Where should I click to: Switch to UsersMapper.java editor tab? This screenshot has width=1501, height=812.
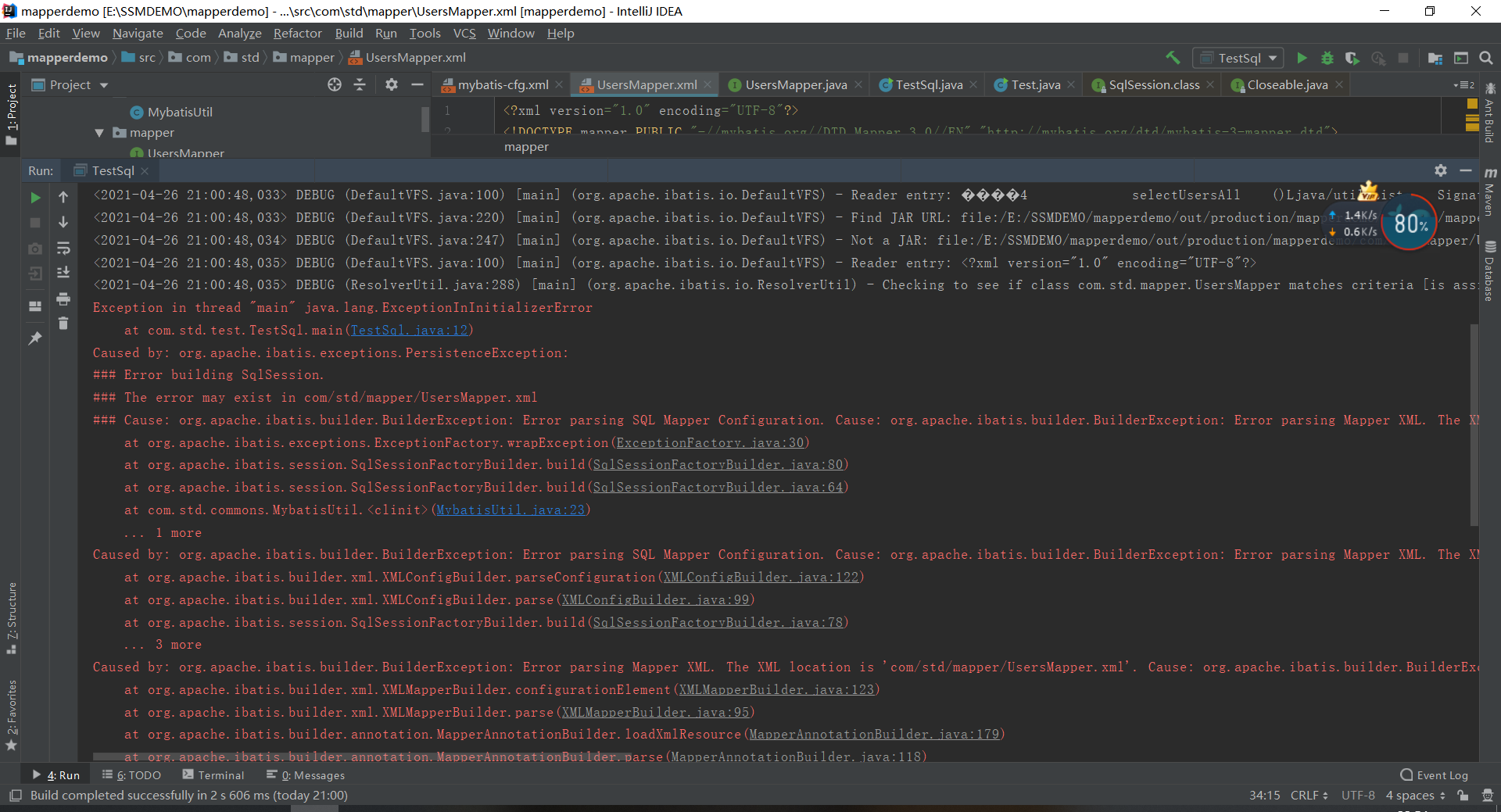(795, 84)
